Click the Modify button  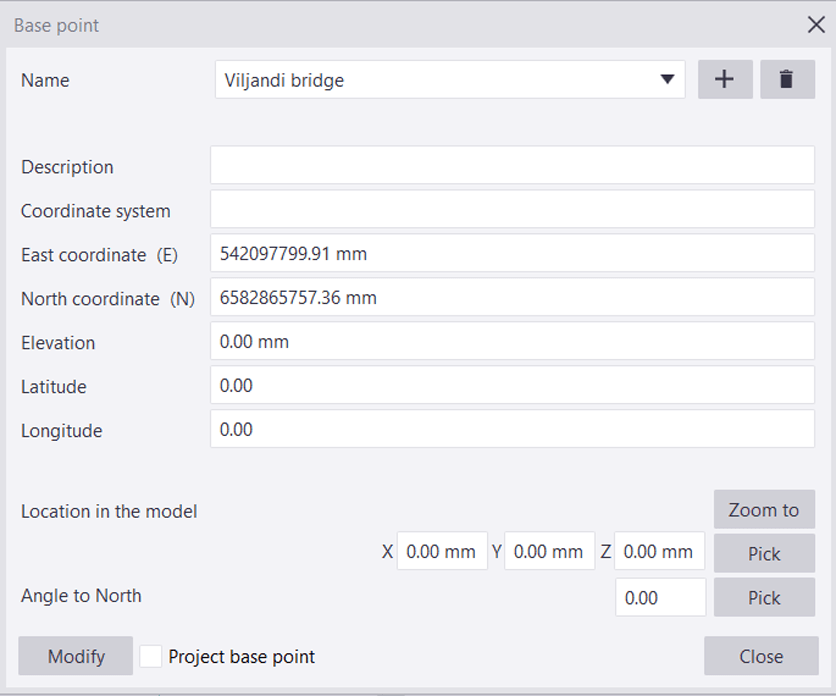(76, 656)
